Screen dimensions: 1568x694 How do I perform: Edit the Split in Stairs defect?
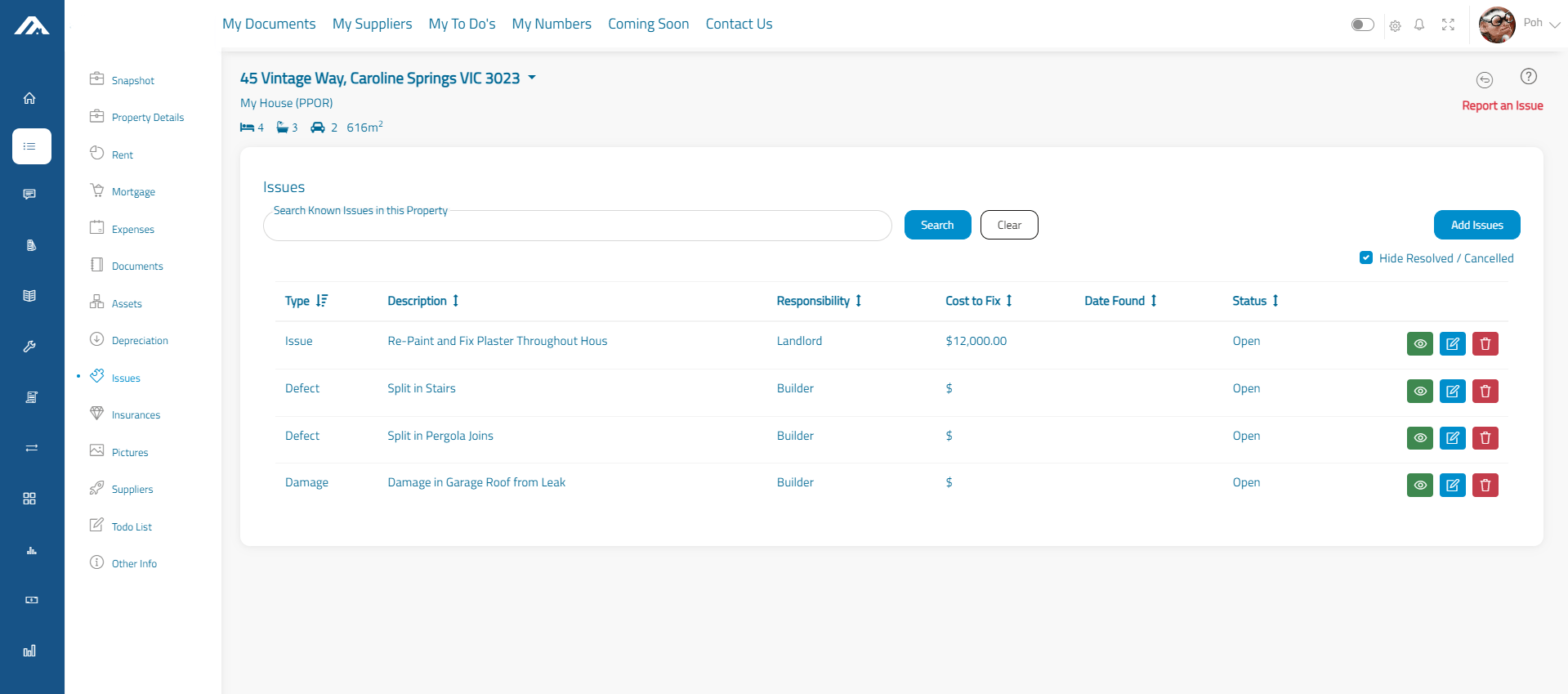pyautogui.click(x=1452, y=391)
